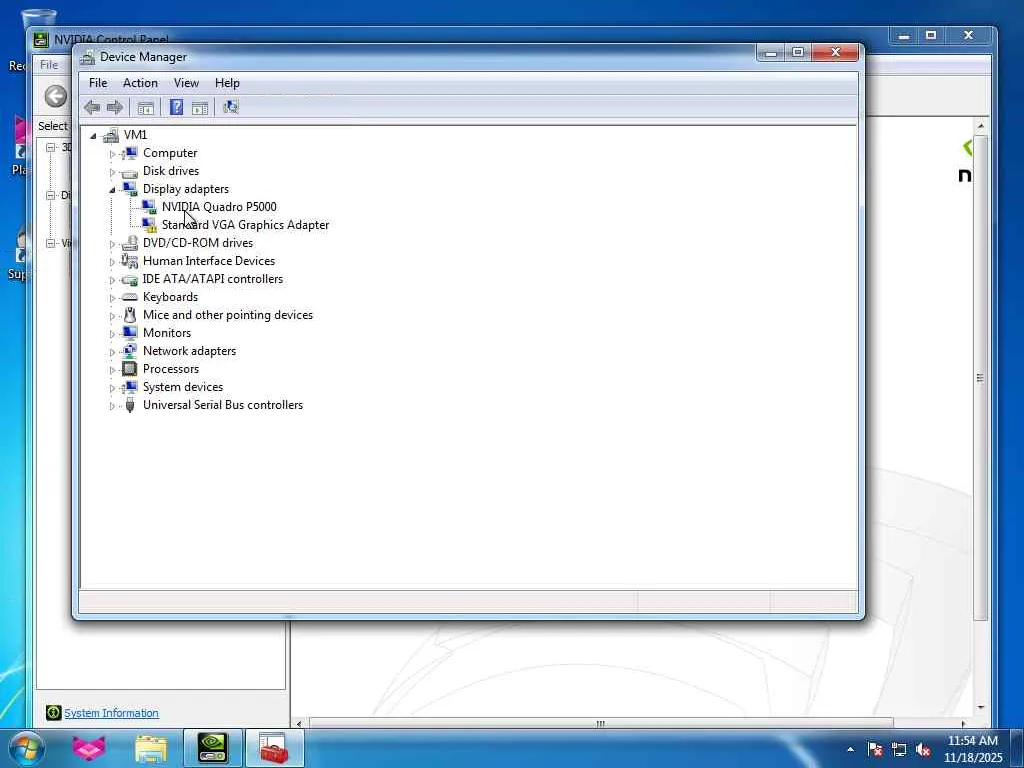Open File menu in NVIDIA Control Panel
The height and width of the screenshot is (768, 1024).
(49, 65)
